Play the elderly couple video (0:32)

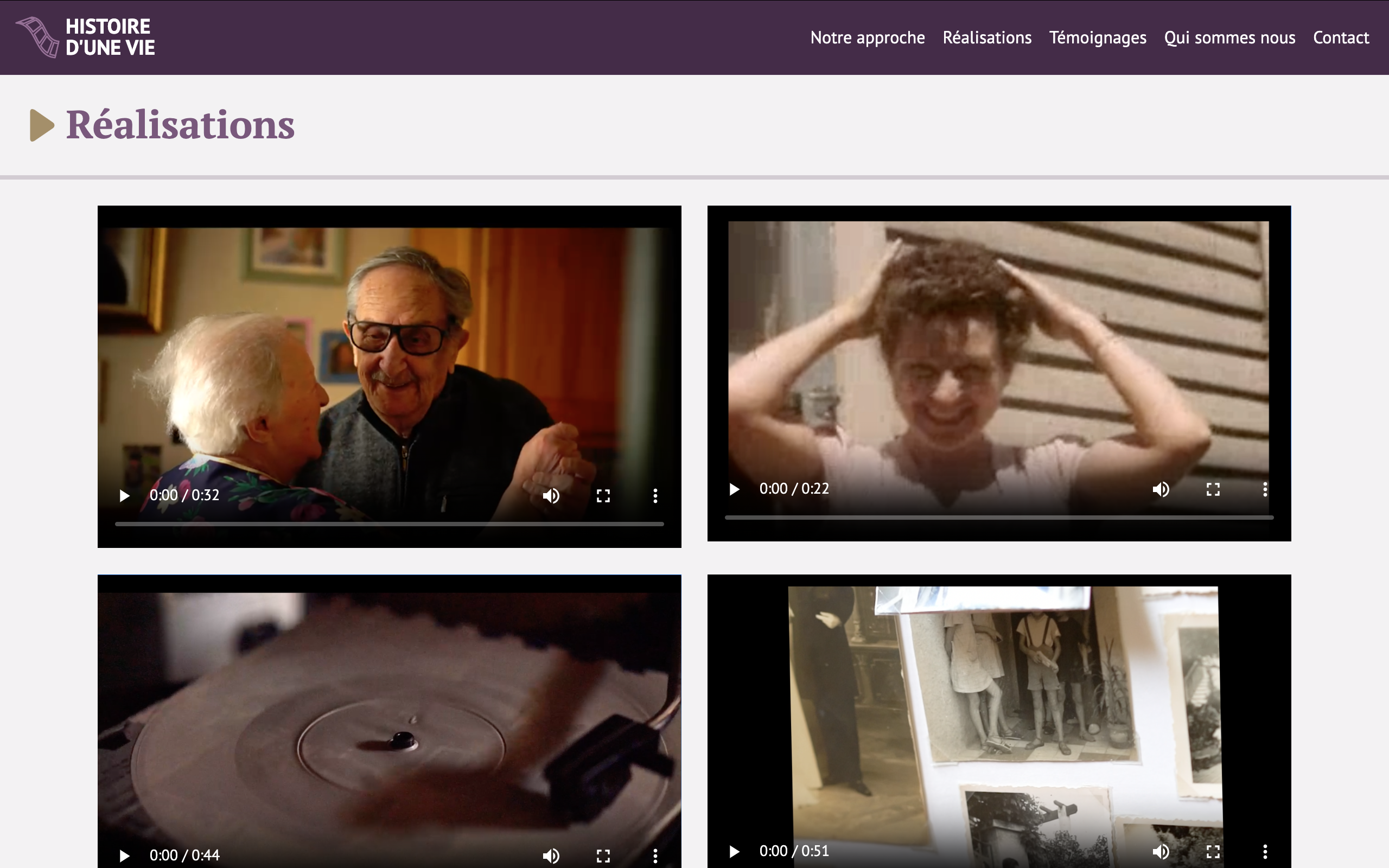[124, 495]
